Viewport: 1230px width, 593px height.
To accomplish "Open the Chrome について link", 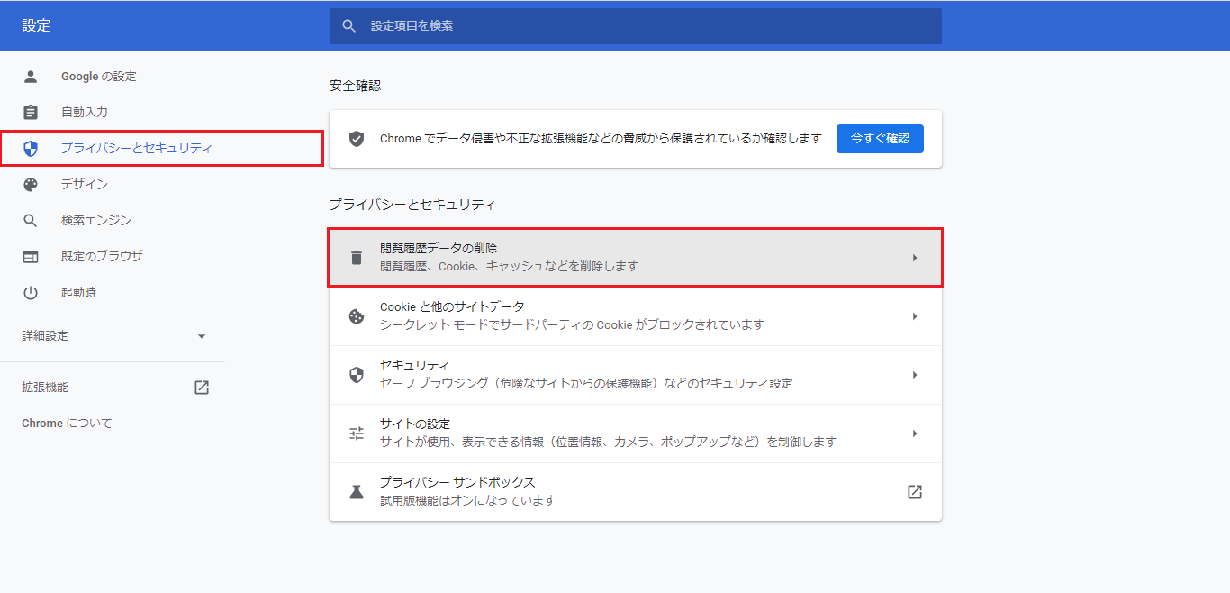I will click(67, 423).
